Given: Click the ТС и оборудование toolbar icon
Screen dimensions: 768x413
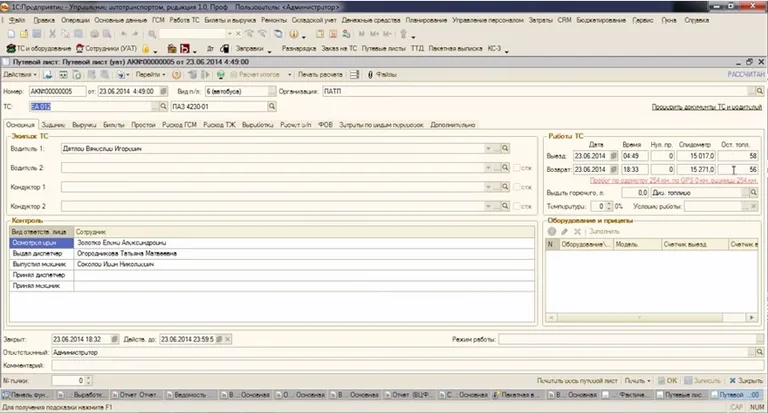Looking at the screenshot, I should point(40,47).
